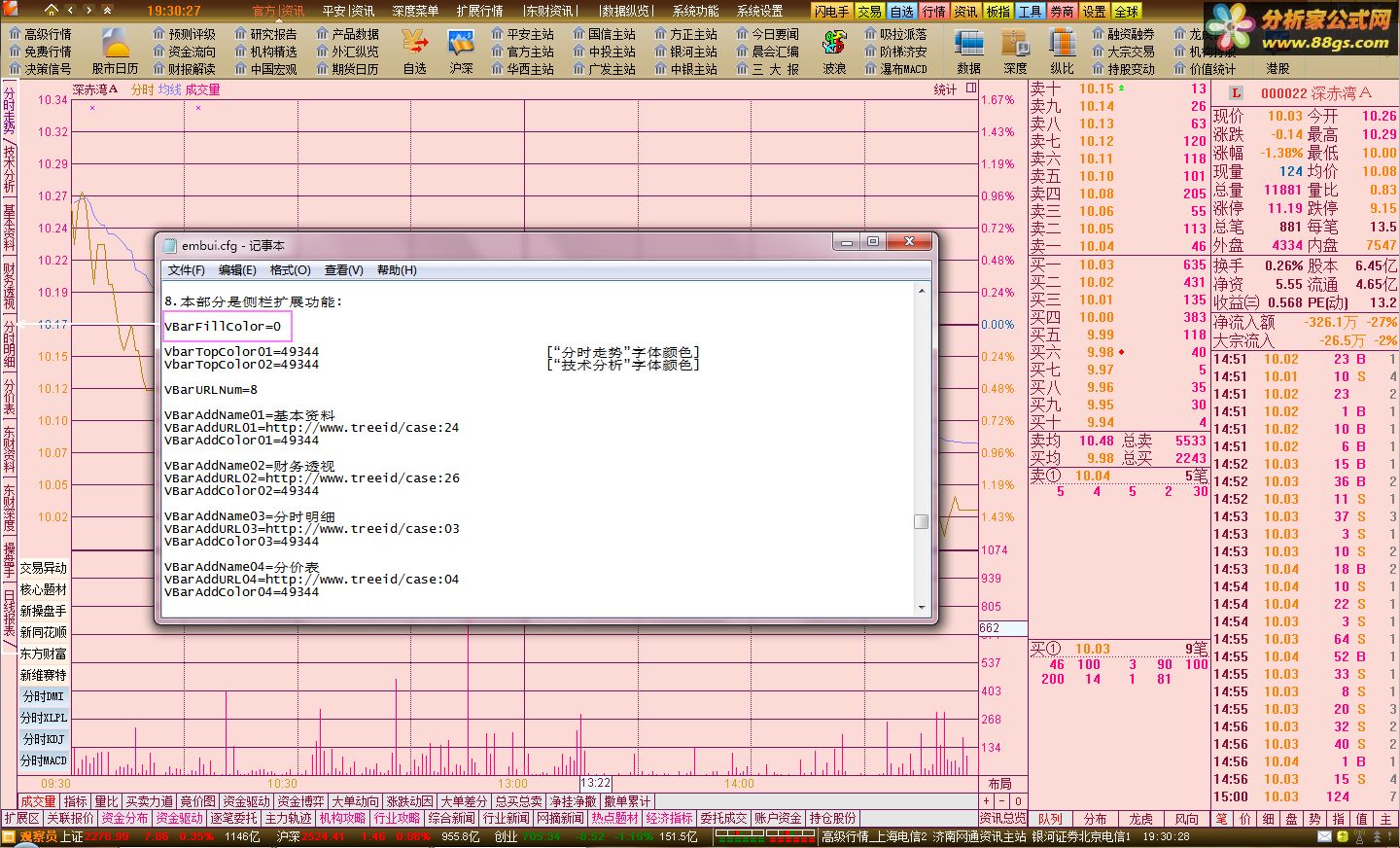
Task: Click the Notepad scroll up arrow
Action: click(x=922, y=291)
